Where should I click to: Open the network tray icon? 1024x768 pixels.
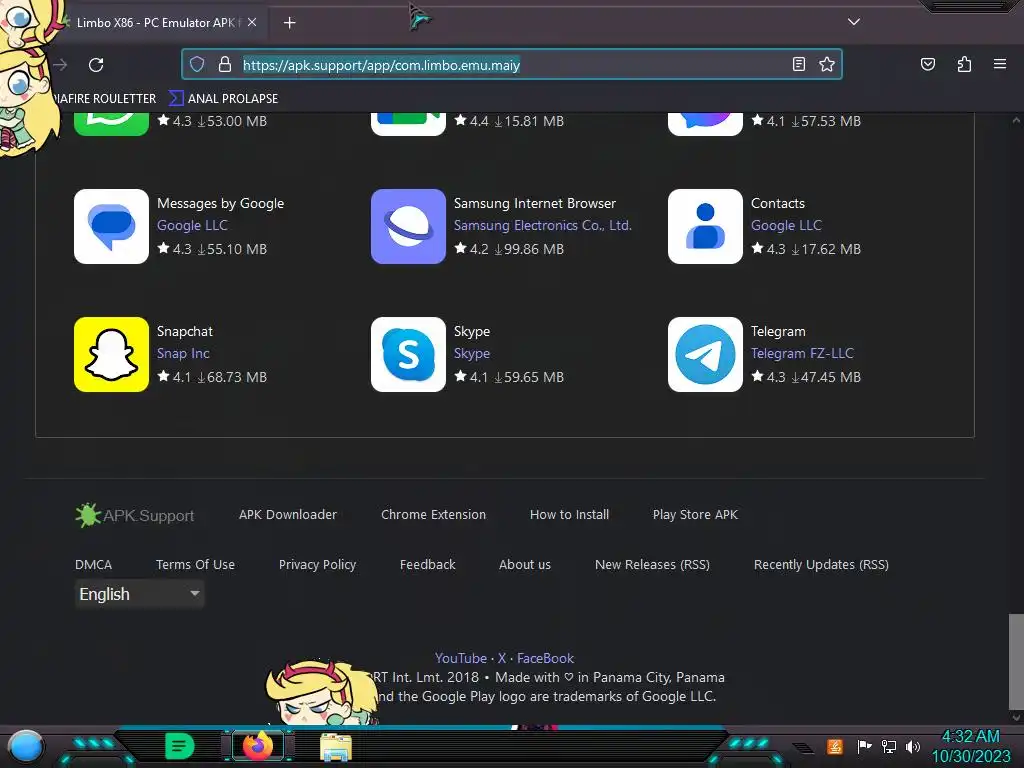[x=889, y=746]
